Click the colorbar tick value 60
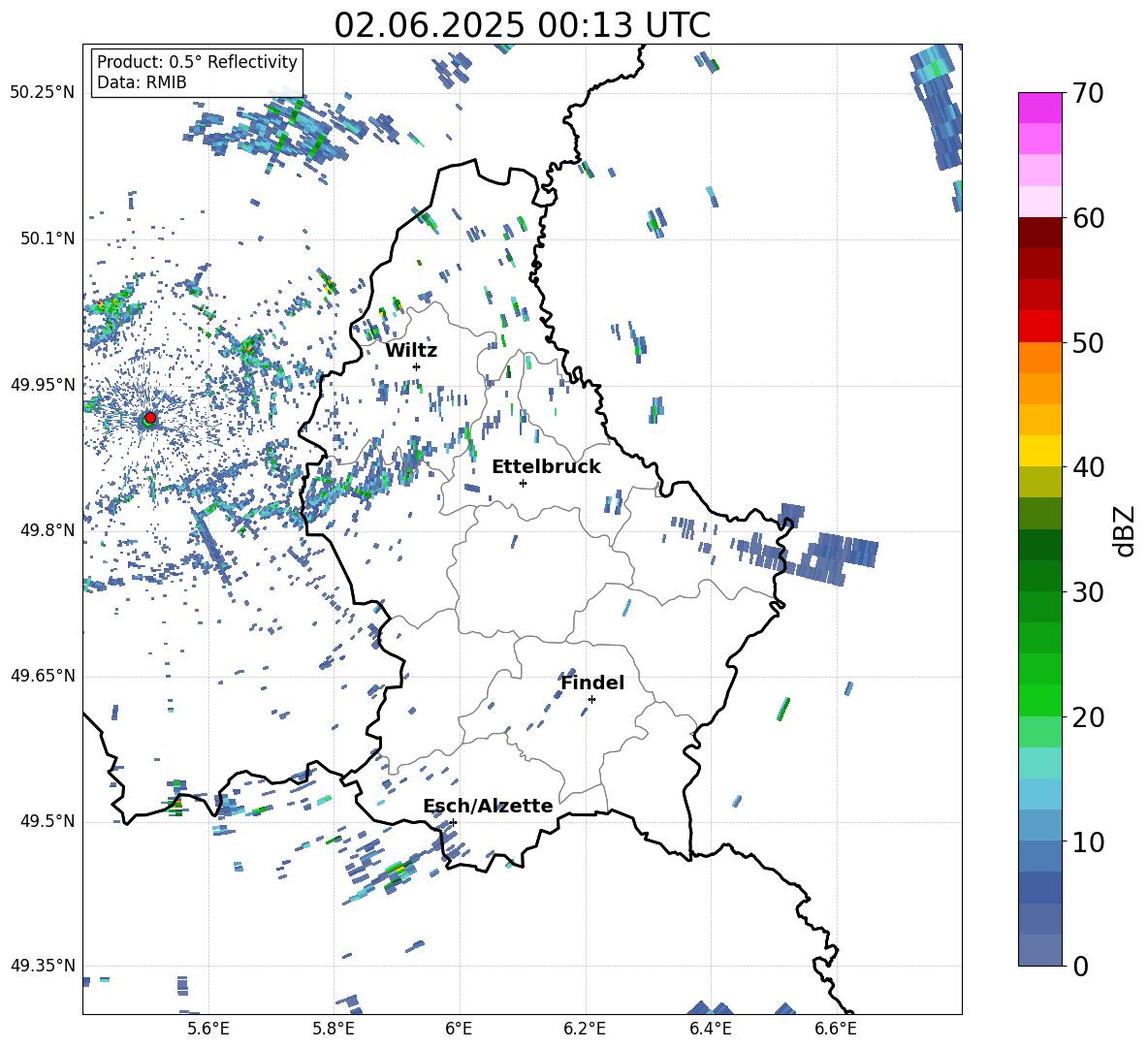Viewport: 1148px width, 1048px height. [1087, 217]
